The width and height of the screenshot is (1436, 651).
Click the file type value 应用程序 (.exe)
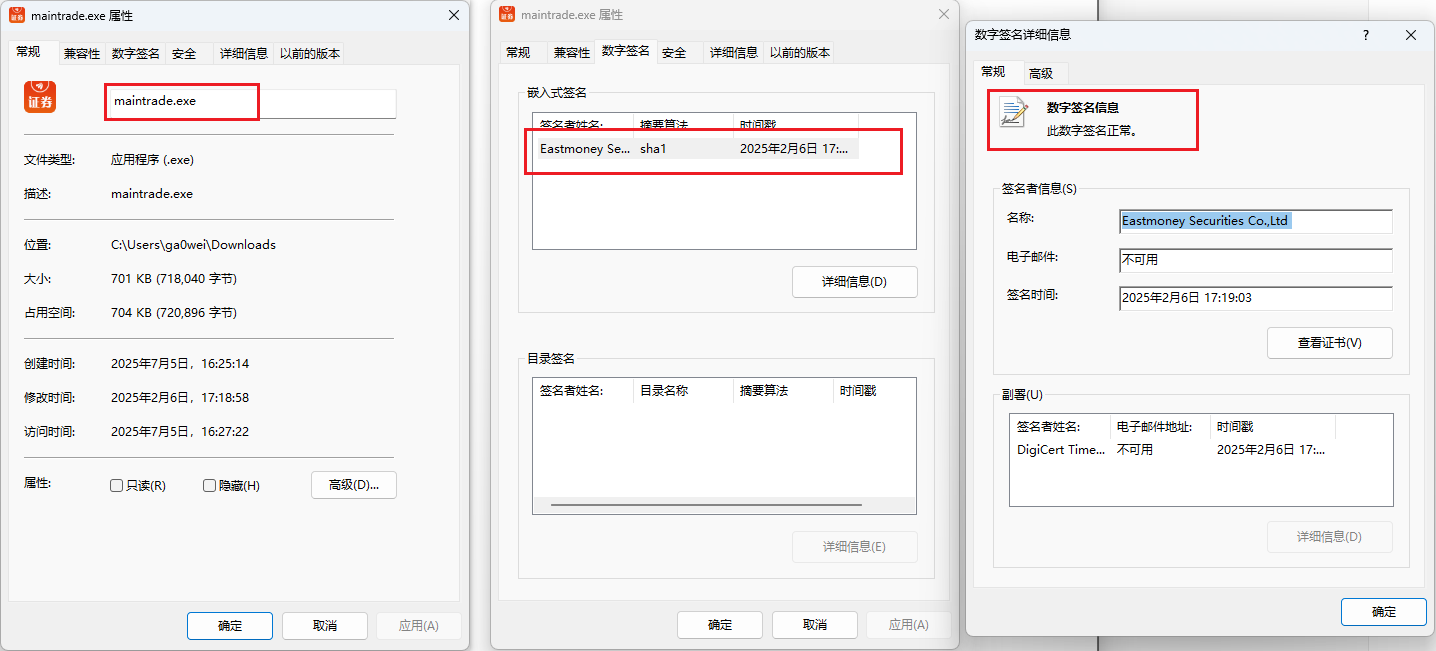pos(152,160)
